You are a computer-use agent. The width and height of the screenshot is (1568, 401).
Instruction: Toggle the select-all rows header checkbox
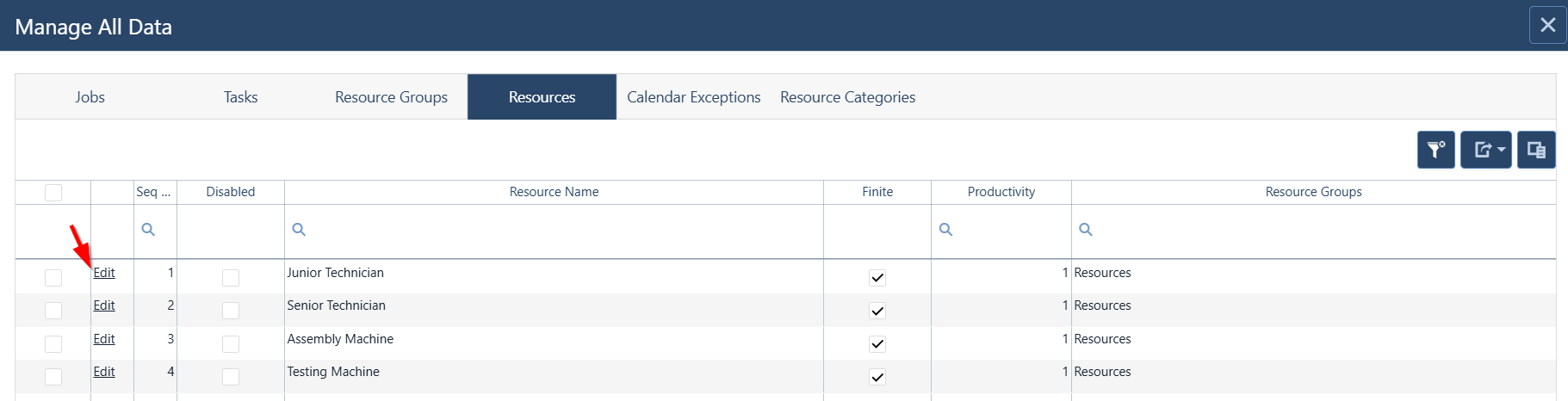coord(53,193)
